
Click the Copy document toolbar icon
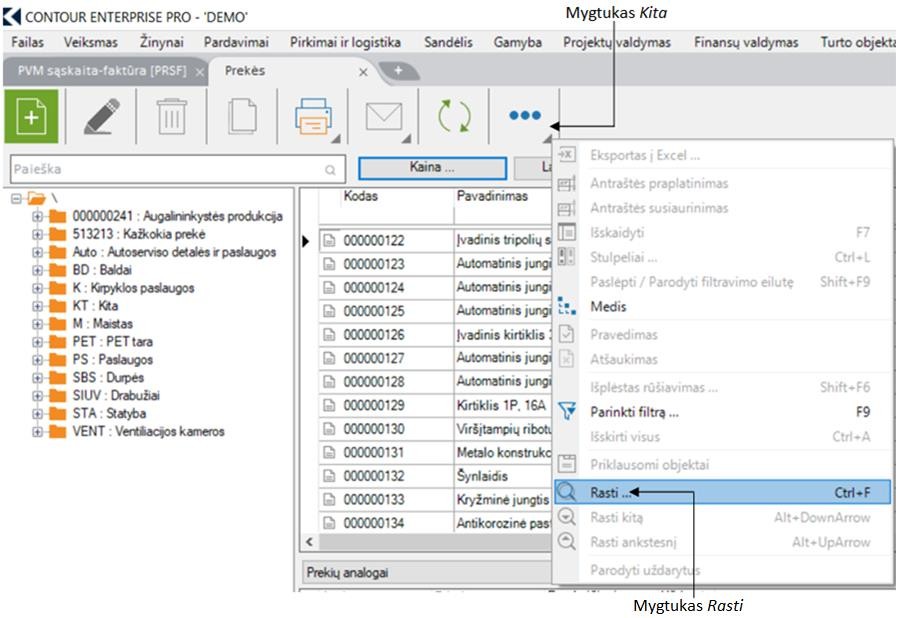pyautogui.click(x=242, y=116)
